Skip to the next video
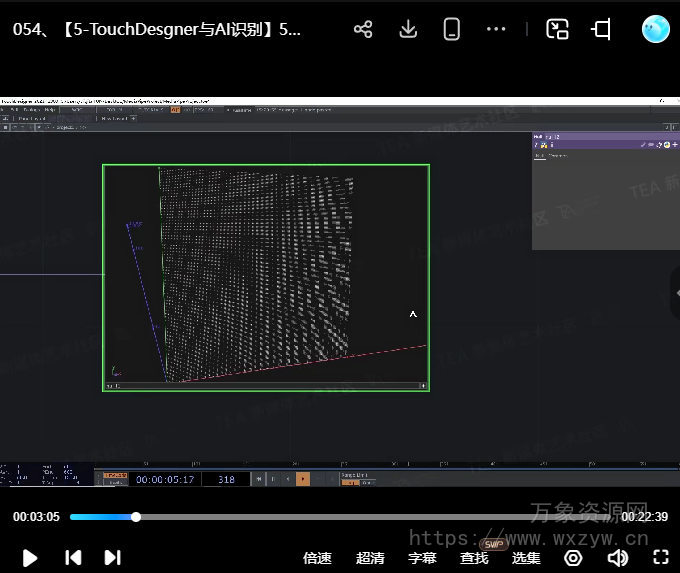Screen dimensions: 680x573 113,557
